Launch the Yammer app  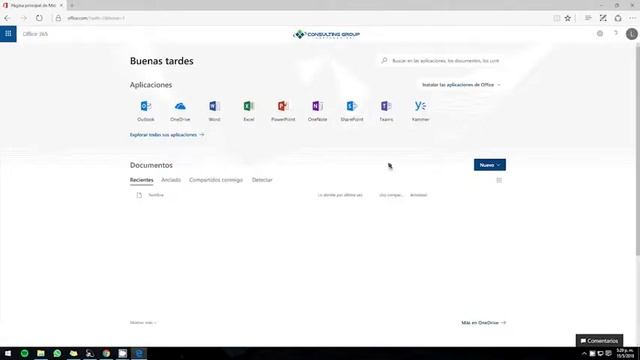pyautogui.click(x=420, y=111)
